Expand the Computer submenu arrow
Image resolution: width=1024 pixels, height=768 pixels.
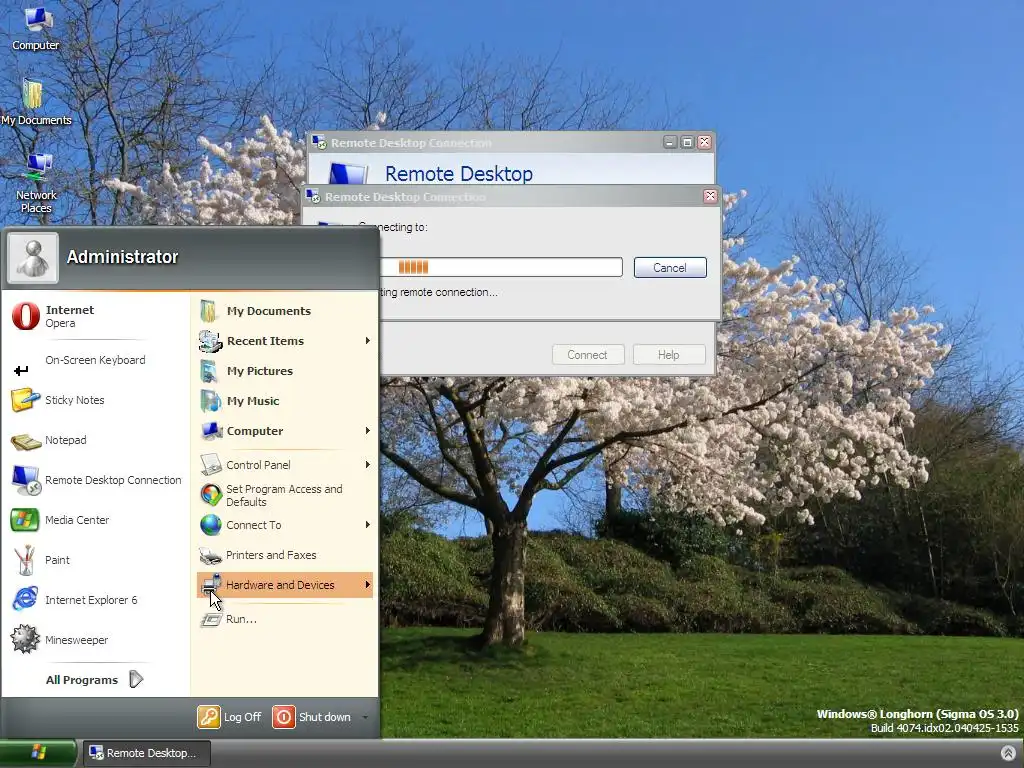point(368,431)
